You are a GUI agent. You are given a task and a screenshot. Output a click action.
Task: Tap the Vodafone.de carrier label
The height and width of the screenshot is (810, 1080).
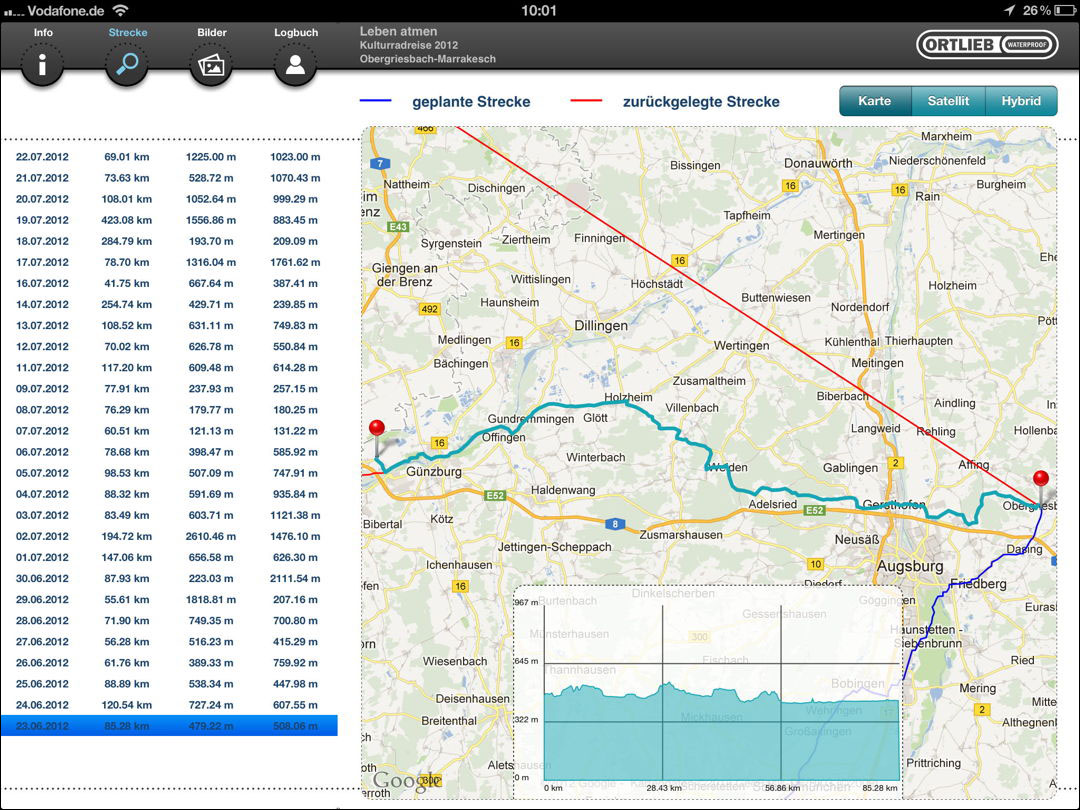coord(66,10)
